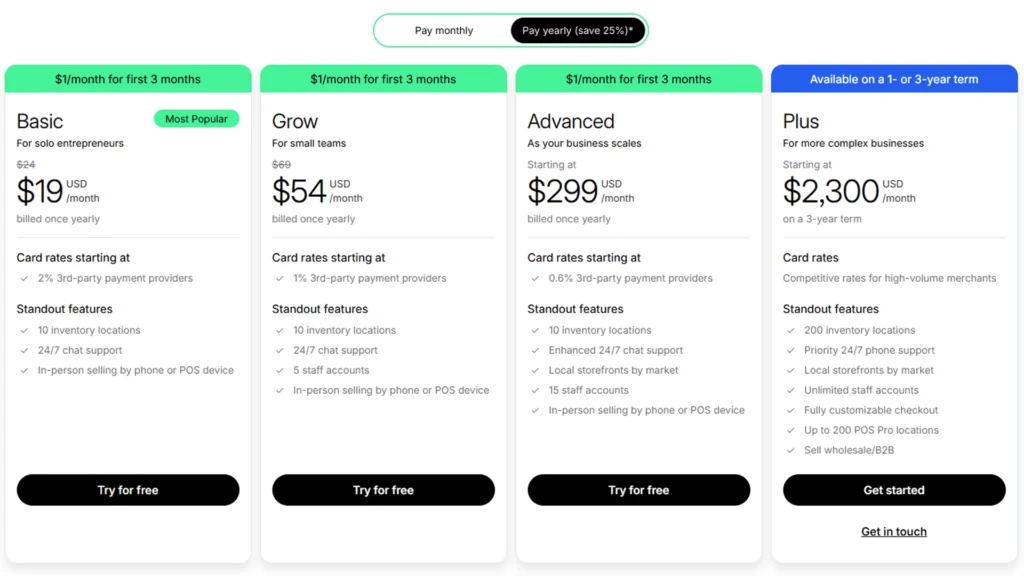Click Get started on the Plus plan
This screenshot has height=576, width=1024.
pyautogui.click(x=894, y=490)
